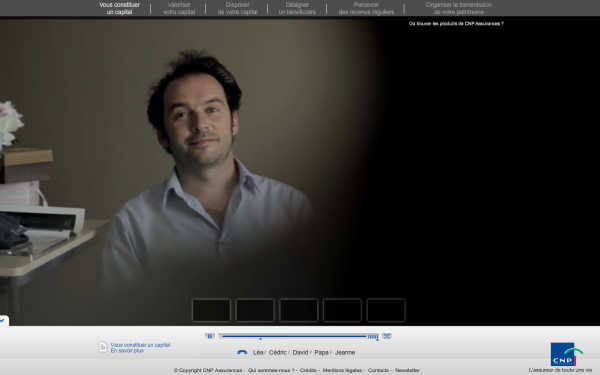Viewport: 600px width, 375px height.
Task: Select the first dark video thumbnail
Action: [x=211, y=310]
